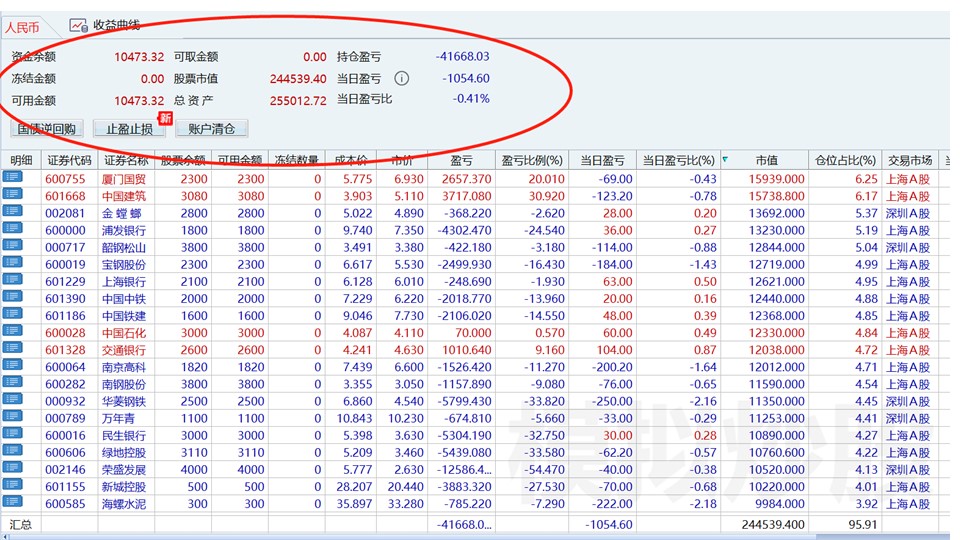This screenshot has height=540, width=960.
Task: Select stock name 万年青
Action: 118,419
